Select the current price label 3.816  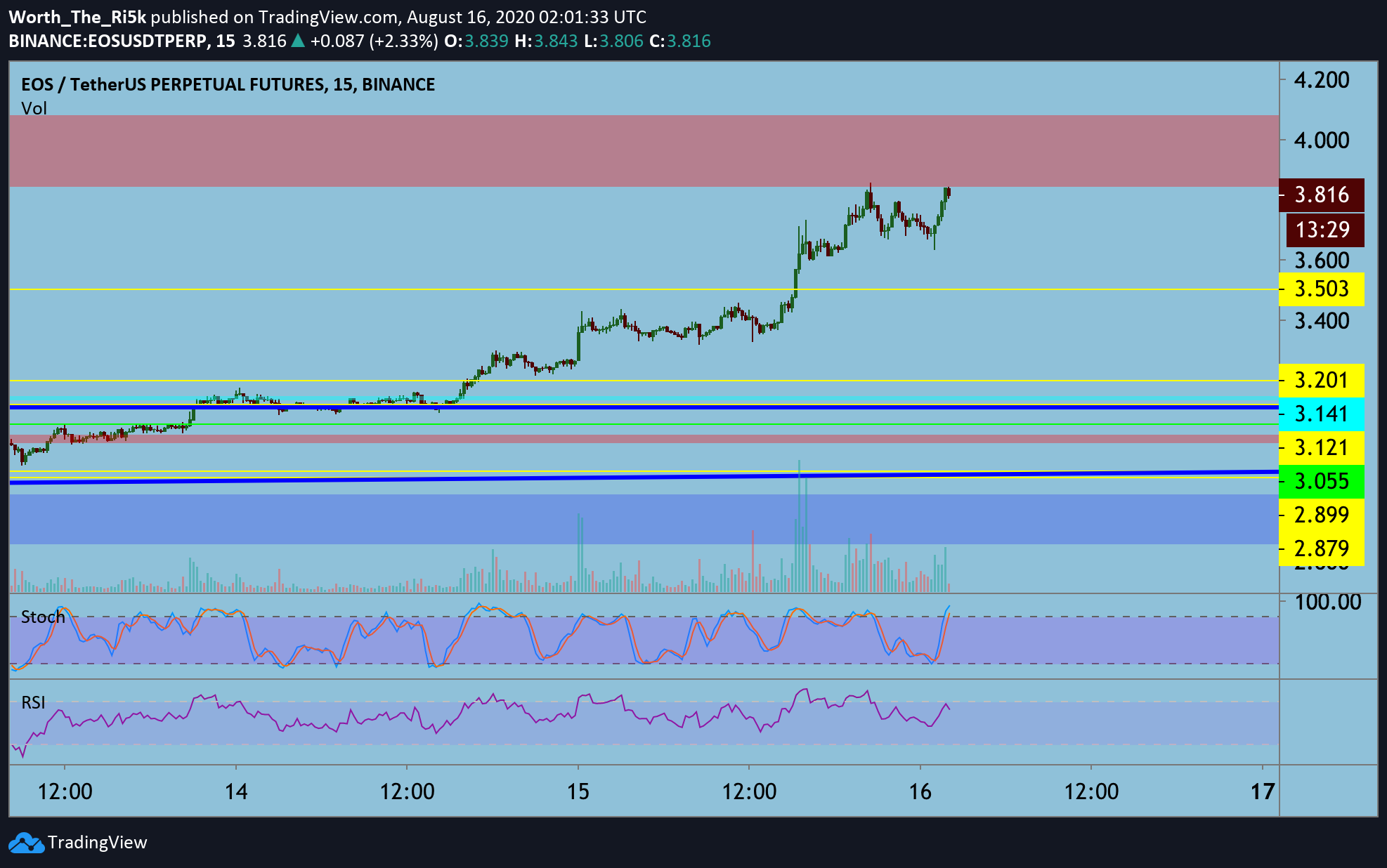[1321, 195]
